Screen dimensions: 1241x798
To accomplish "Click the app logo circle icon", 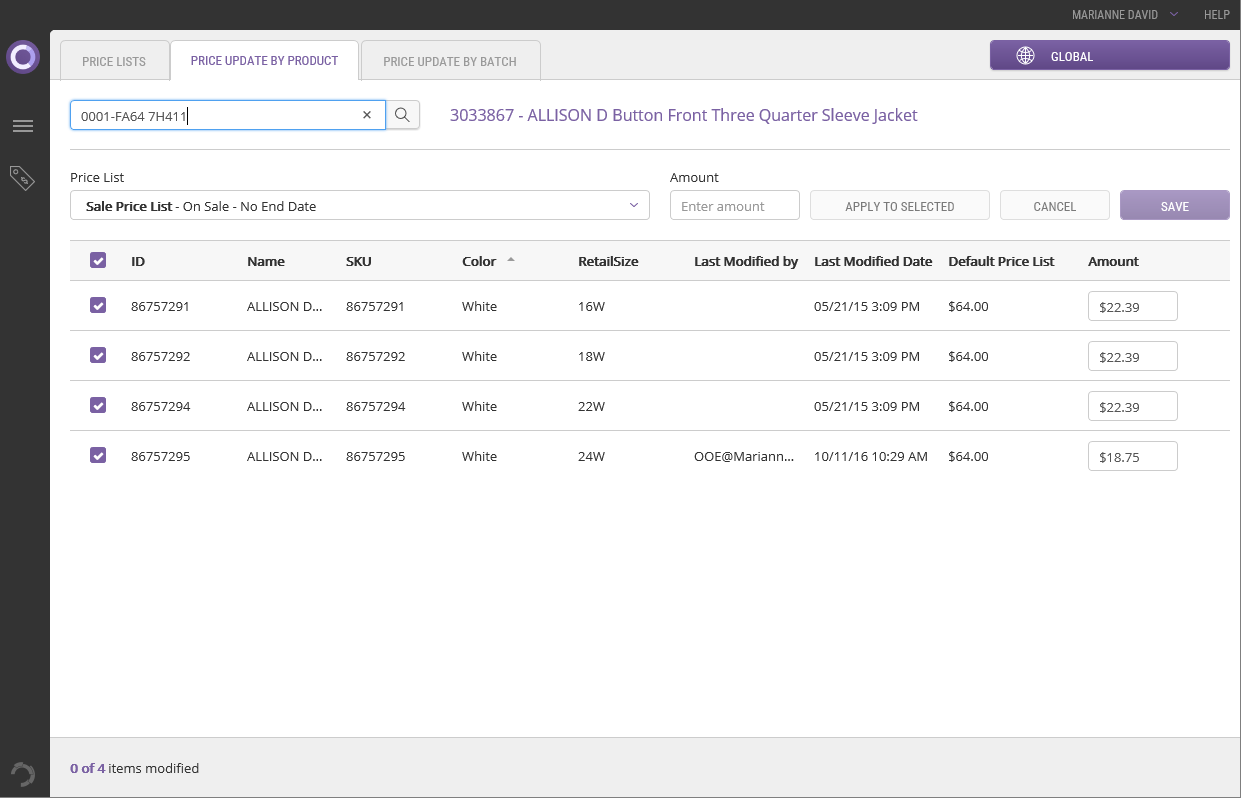I will click(x=22, y=57).
